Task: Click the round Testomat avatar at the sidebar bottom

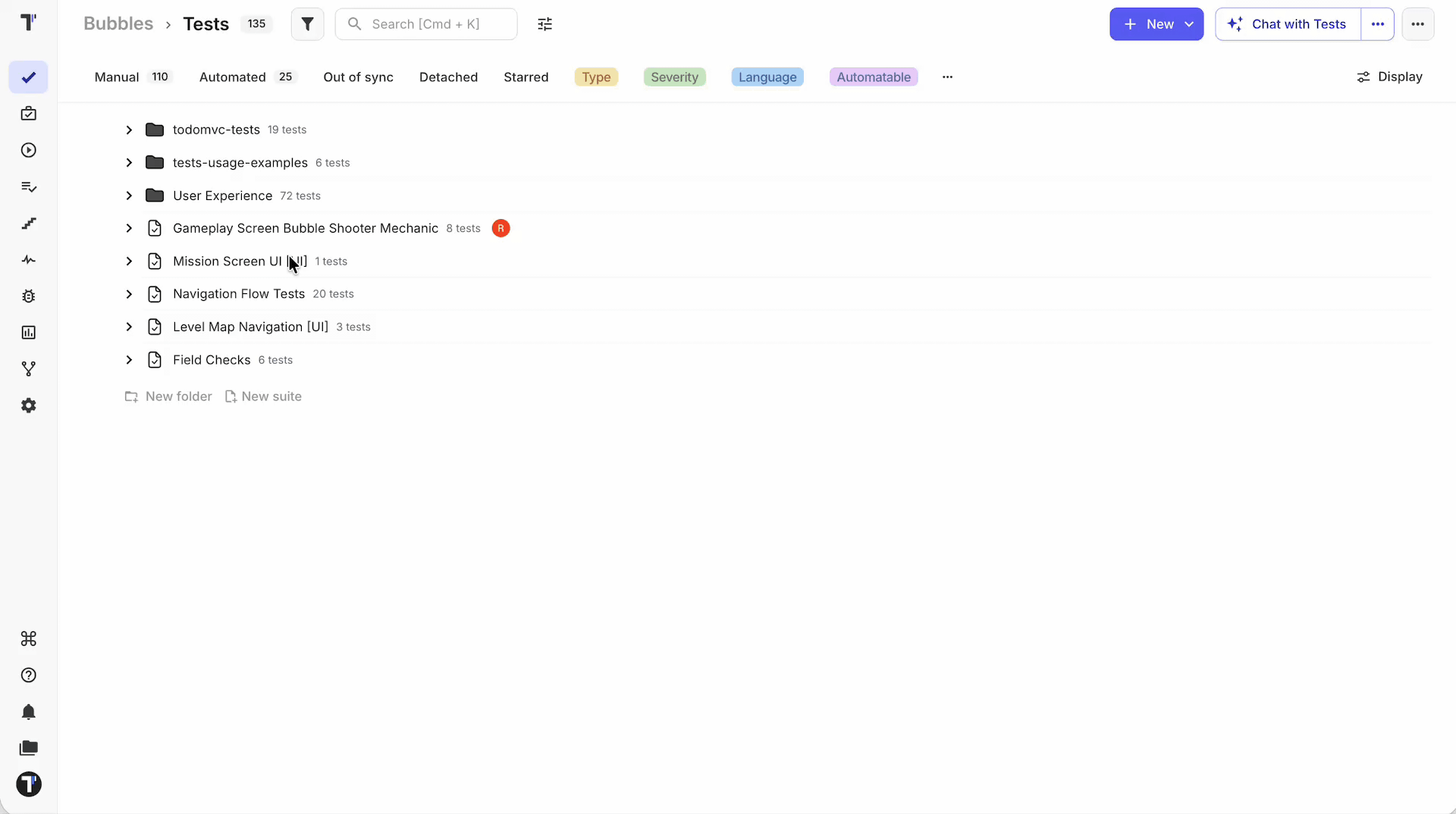Action: click(x=29, y=784)
